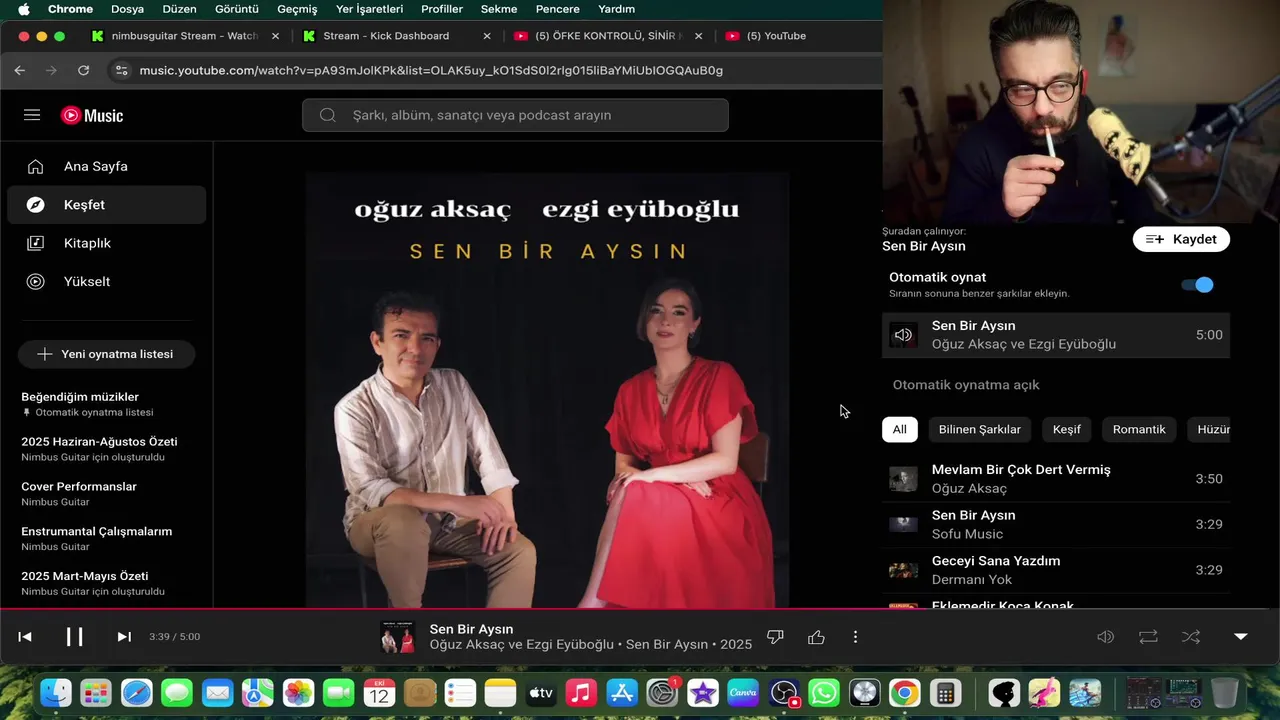Select the All filter chip
Screen dimensions: 1280x720
pyautogui.click(x=900, y=429)
